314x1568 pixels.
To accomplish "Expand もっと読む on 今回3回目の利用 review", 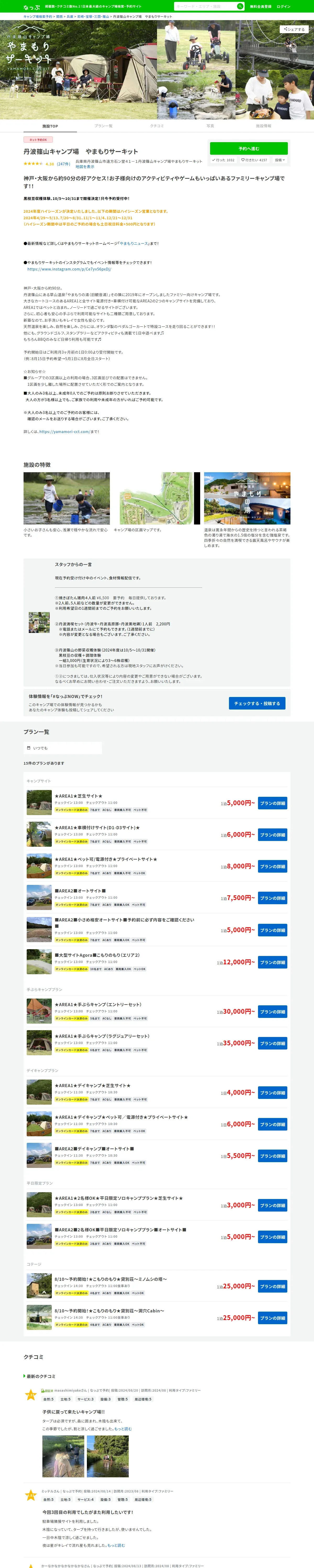I will click(116, 1546).
